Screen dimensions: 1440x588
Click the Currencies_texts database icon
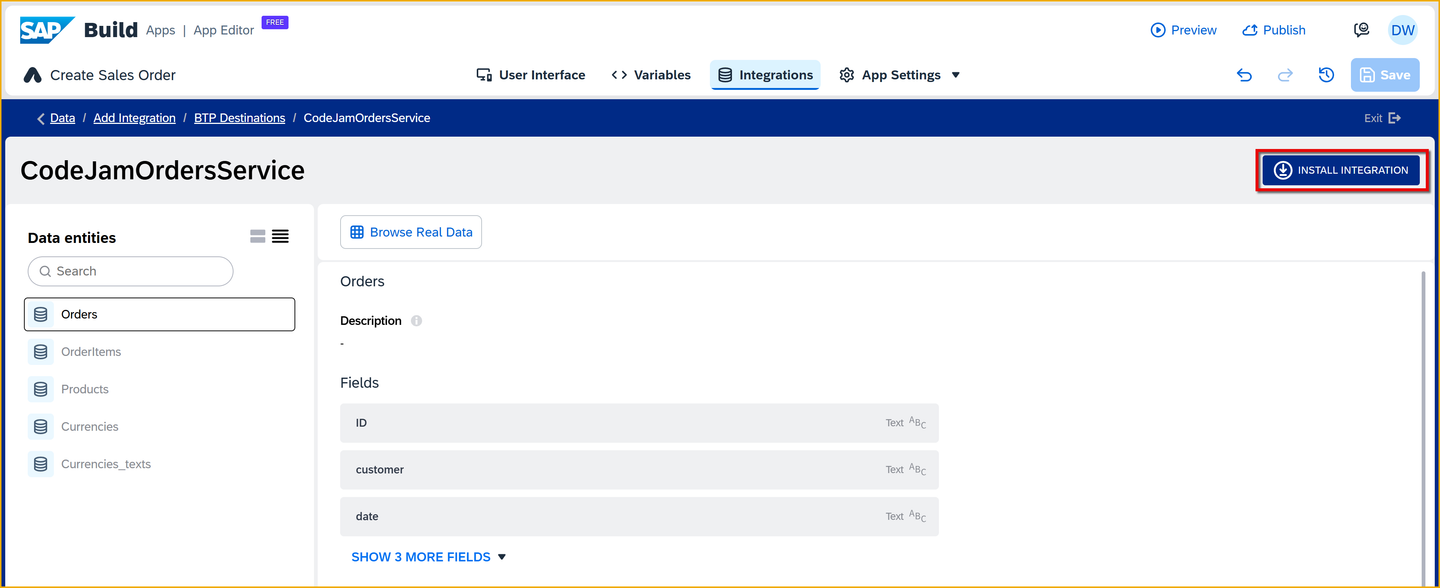(x=40, y=464)
